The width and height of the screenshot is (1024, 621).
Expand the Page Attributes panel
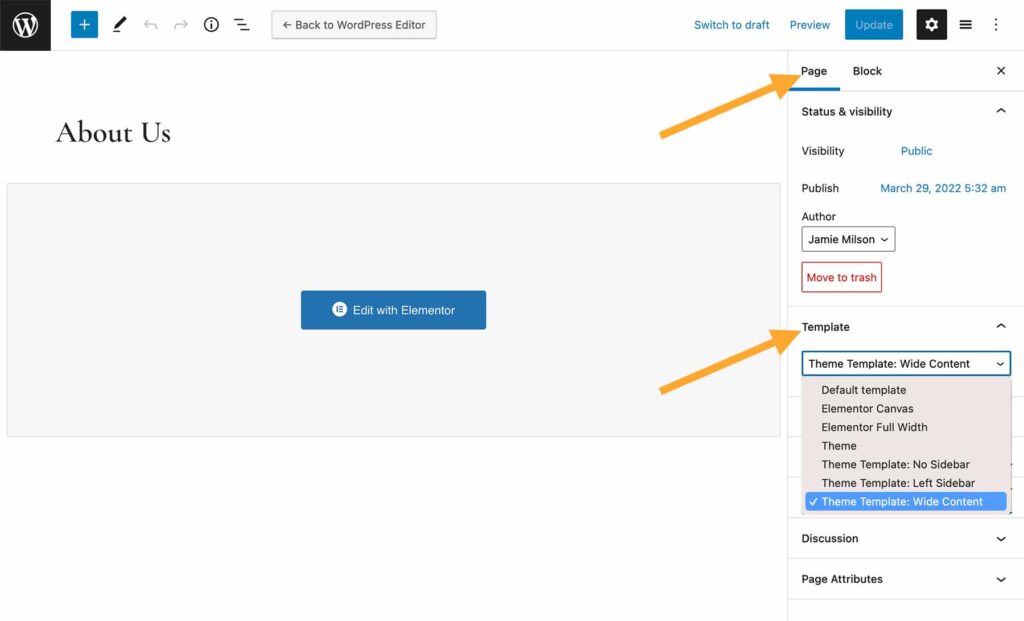pos(1001,579)
